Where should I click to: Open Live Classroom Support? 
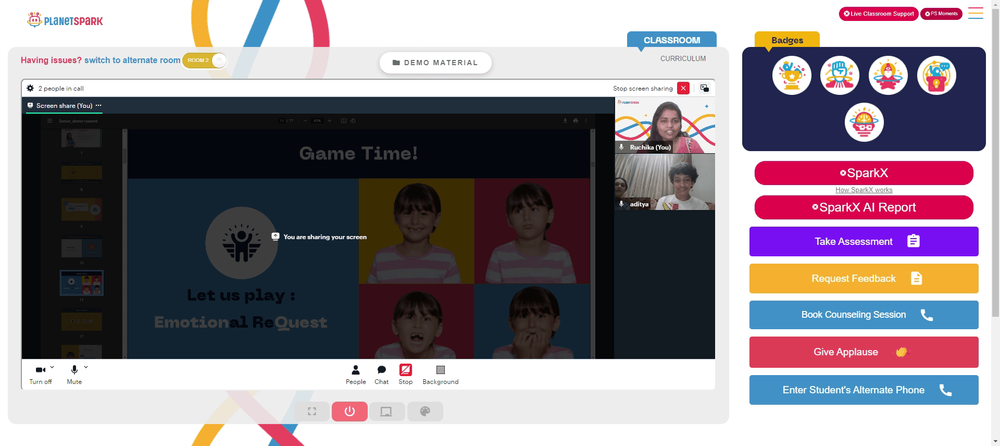tap(878, 13)
